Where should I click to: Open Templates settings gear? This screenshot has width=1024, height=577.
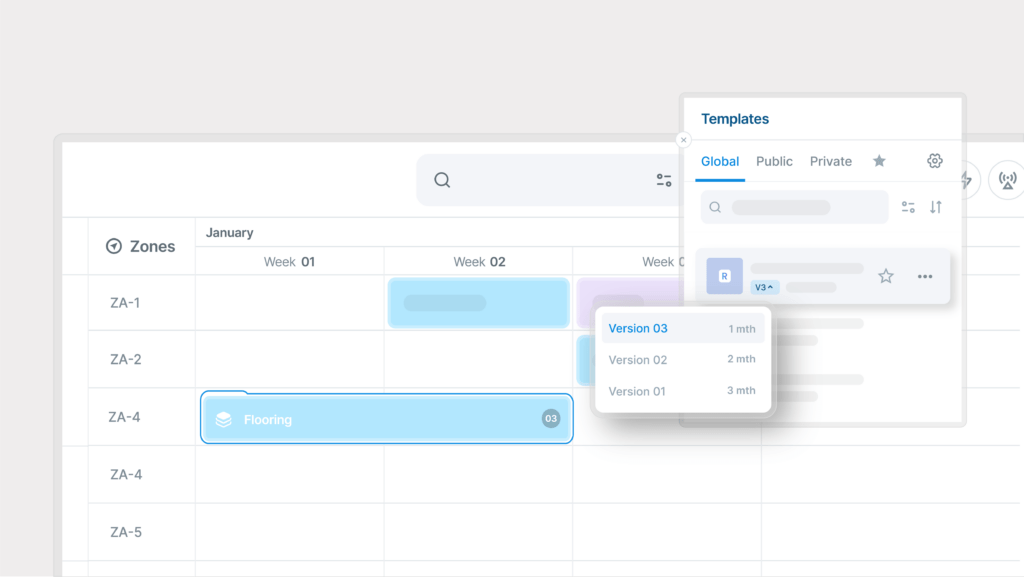coord(935,161)
